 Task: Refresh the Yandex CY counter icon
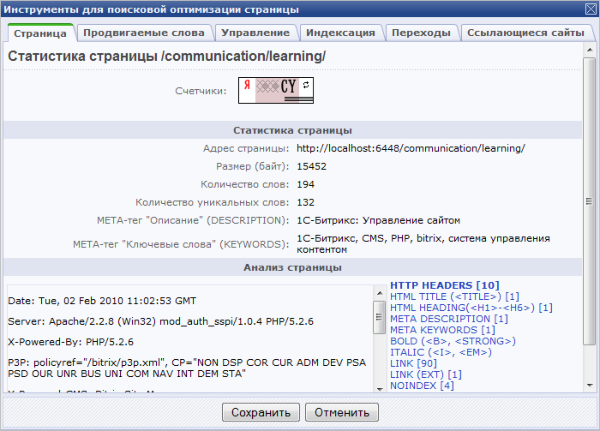[x=306, y=85]
